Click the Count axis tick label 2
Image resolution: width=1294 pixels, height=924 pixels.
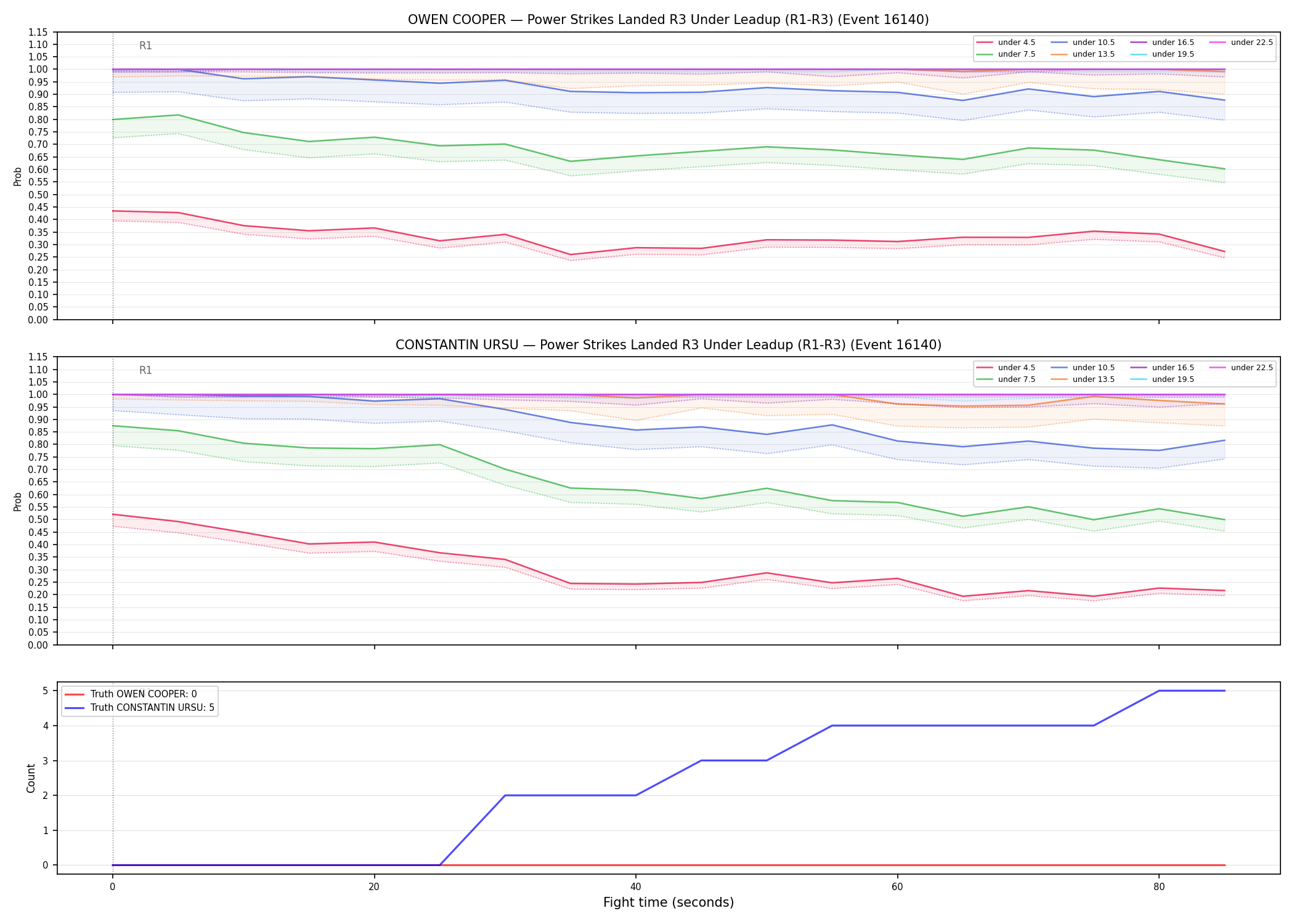[46, 795]
